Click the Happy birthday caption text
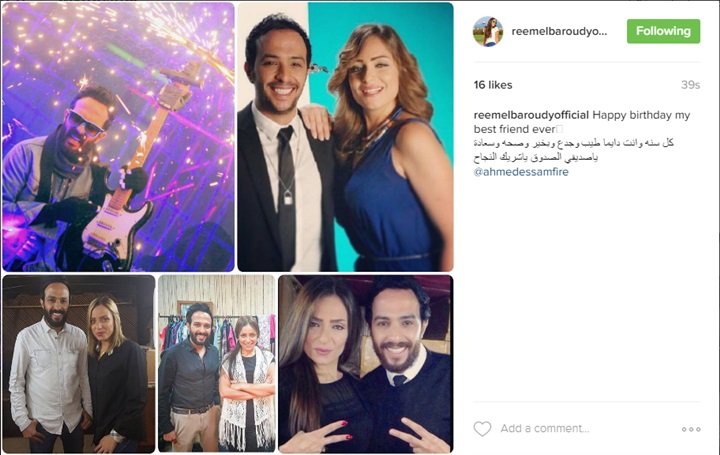Viewport: 720px width, 455px height. point(582,122)
